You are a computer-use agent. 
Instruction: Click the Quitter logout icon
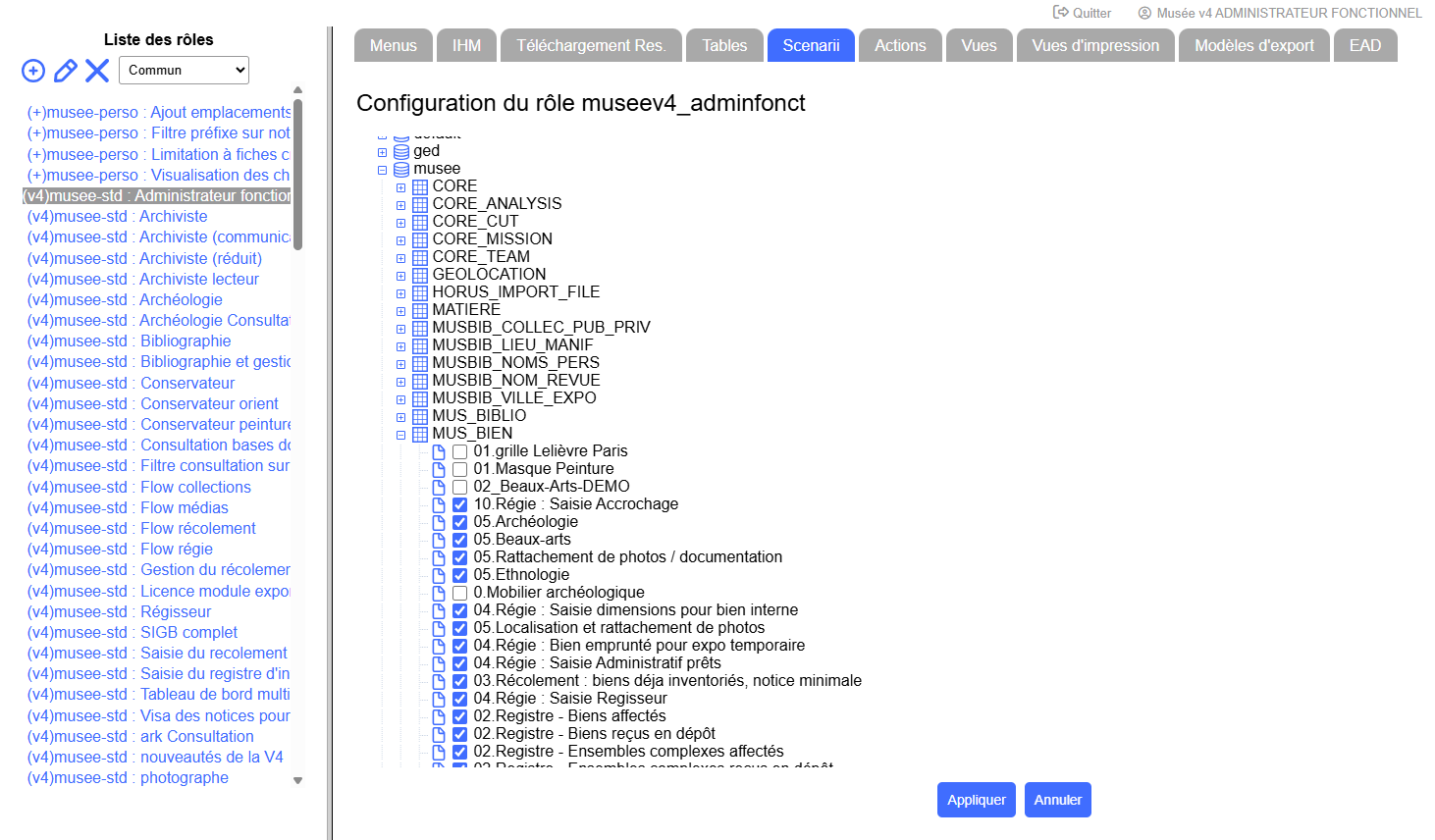[1060, 13]
